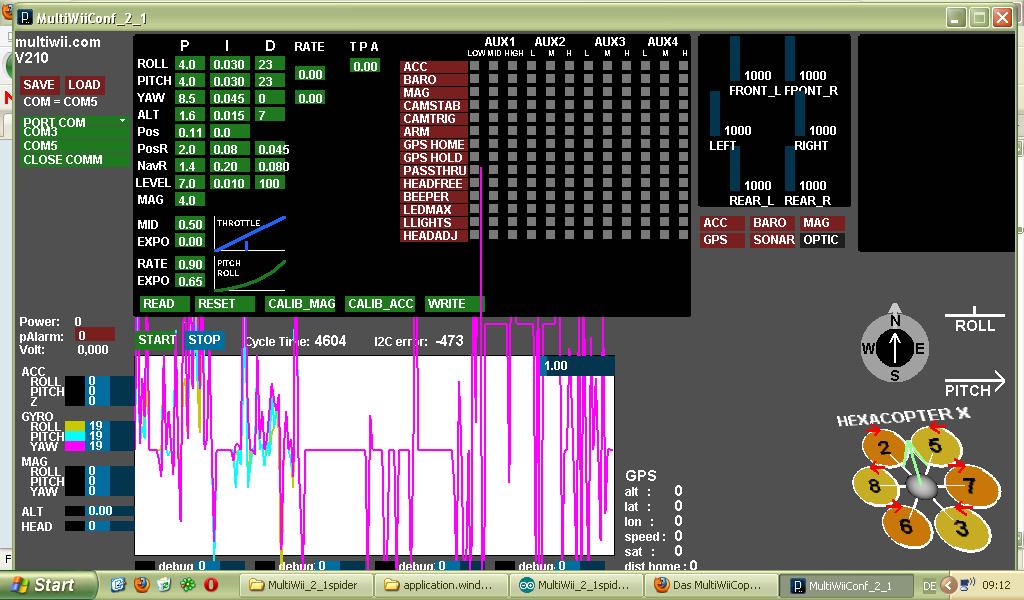This screenshot has height=600, width=1024.
Task: Toggle HEADFREE checkbox for AUX3 M
Action: pos(607,183)
